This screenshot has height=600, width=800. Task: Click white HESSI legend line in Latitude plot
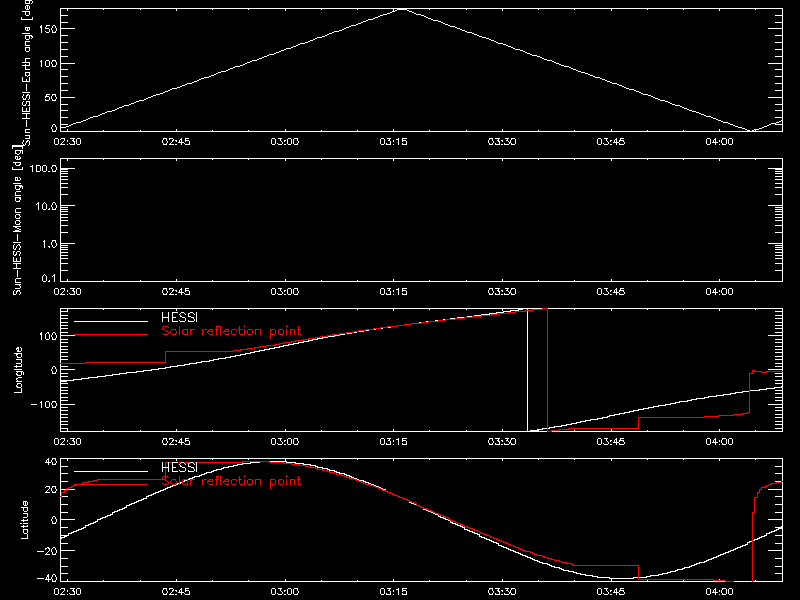(x=111, y=471)
